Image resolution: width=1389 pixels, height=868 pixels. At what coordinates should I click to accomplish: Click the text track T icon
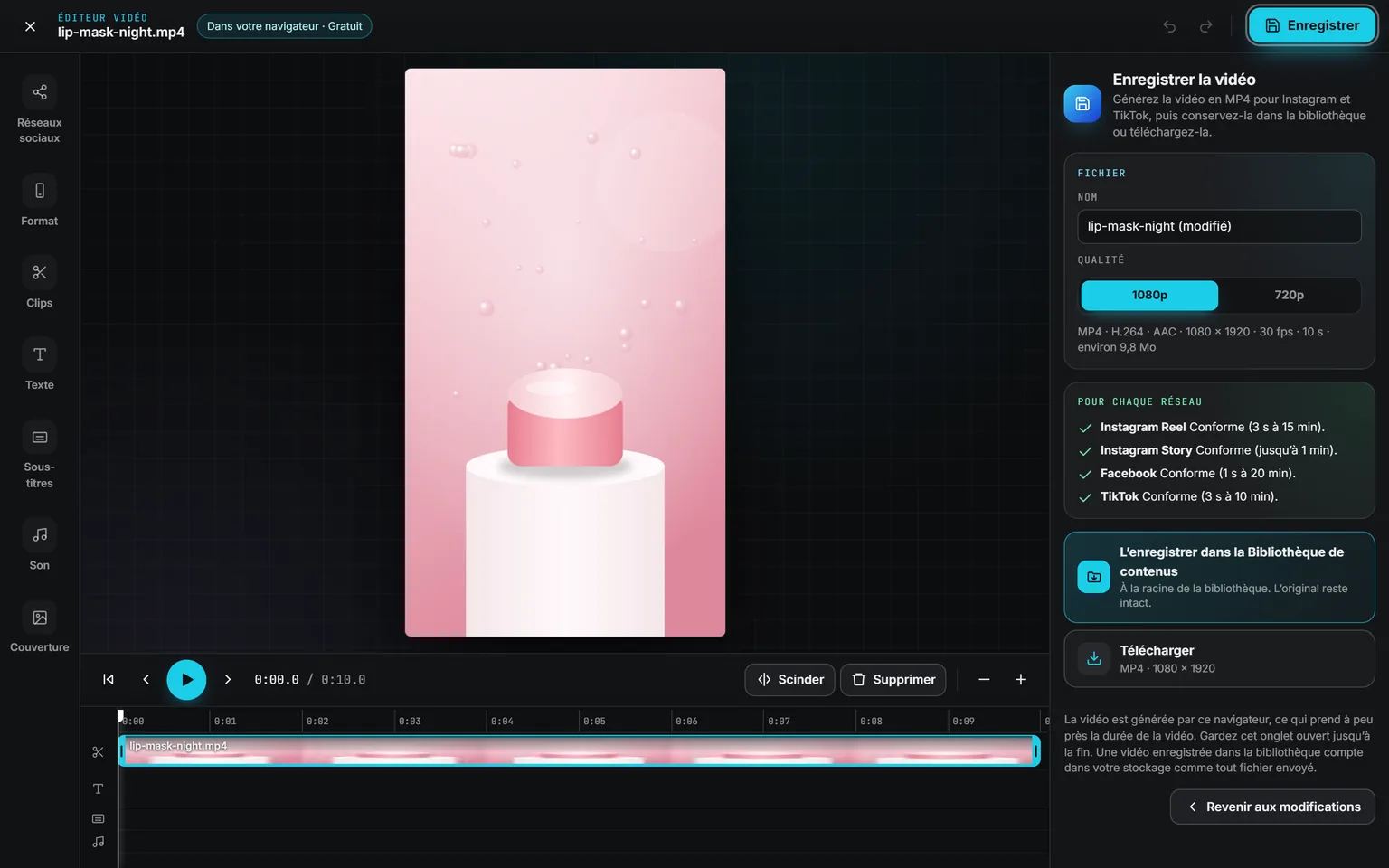(98, 789)
